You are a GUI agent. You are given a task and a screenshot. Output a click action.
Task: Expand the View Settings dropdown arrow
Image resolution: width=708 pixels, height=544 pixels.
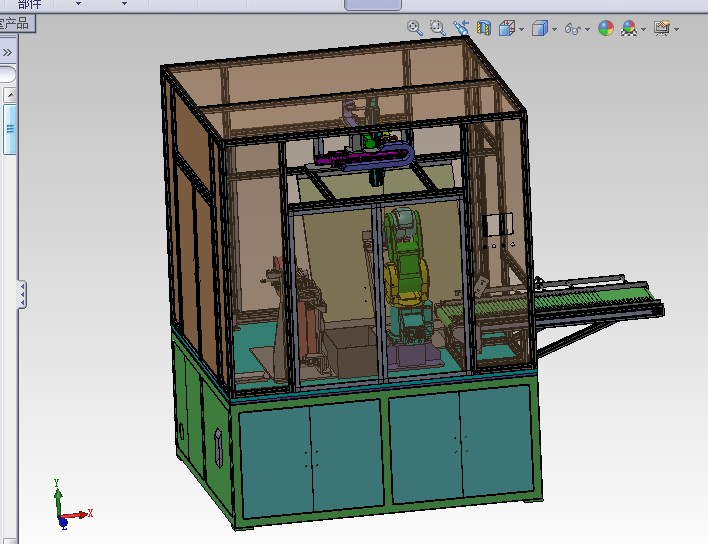676,29
